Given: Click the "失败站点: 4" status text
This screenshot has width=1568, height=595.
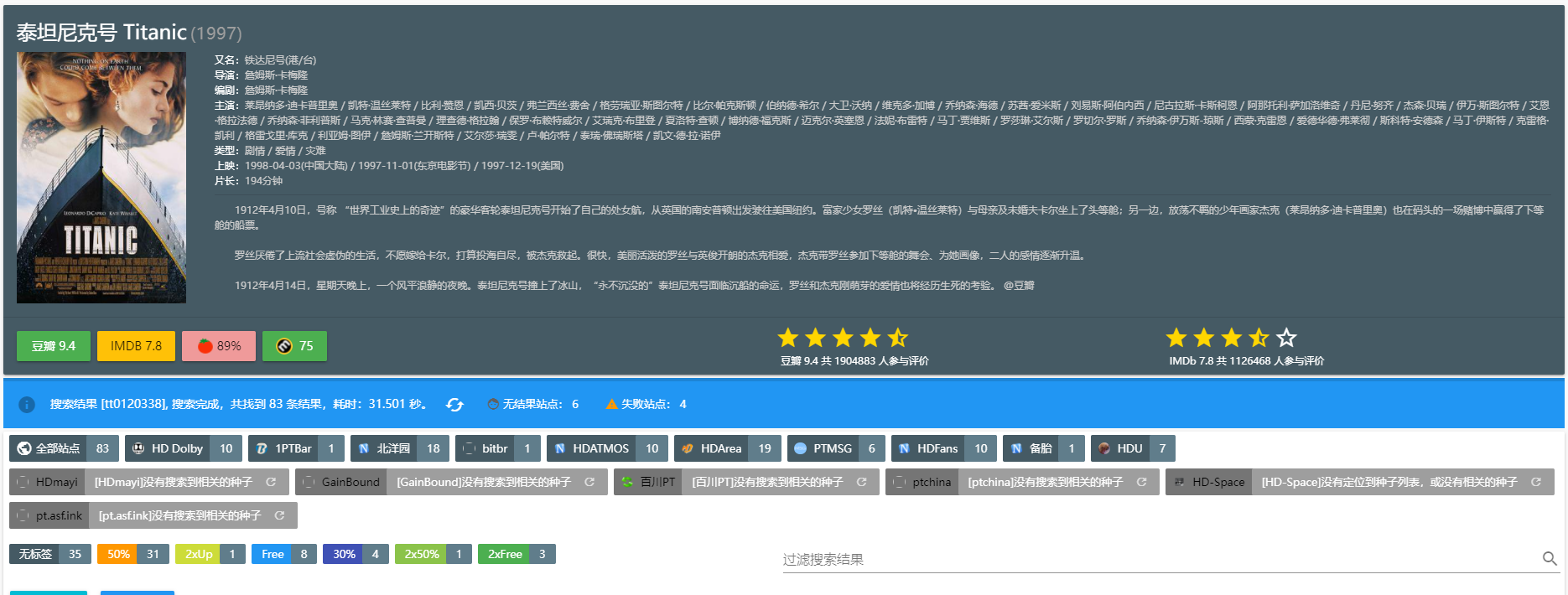Looking at the screenshot, I should tap(654, 404).
